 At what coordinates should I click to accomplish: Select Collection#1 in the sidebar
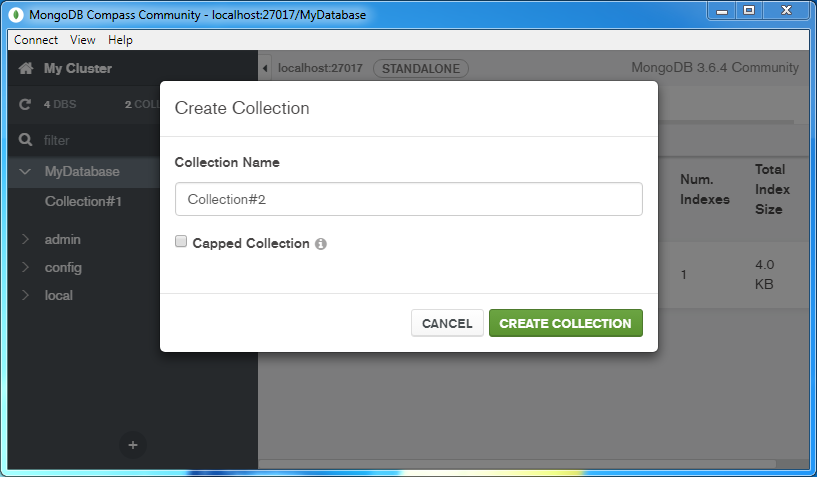[x=83, y=201]
